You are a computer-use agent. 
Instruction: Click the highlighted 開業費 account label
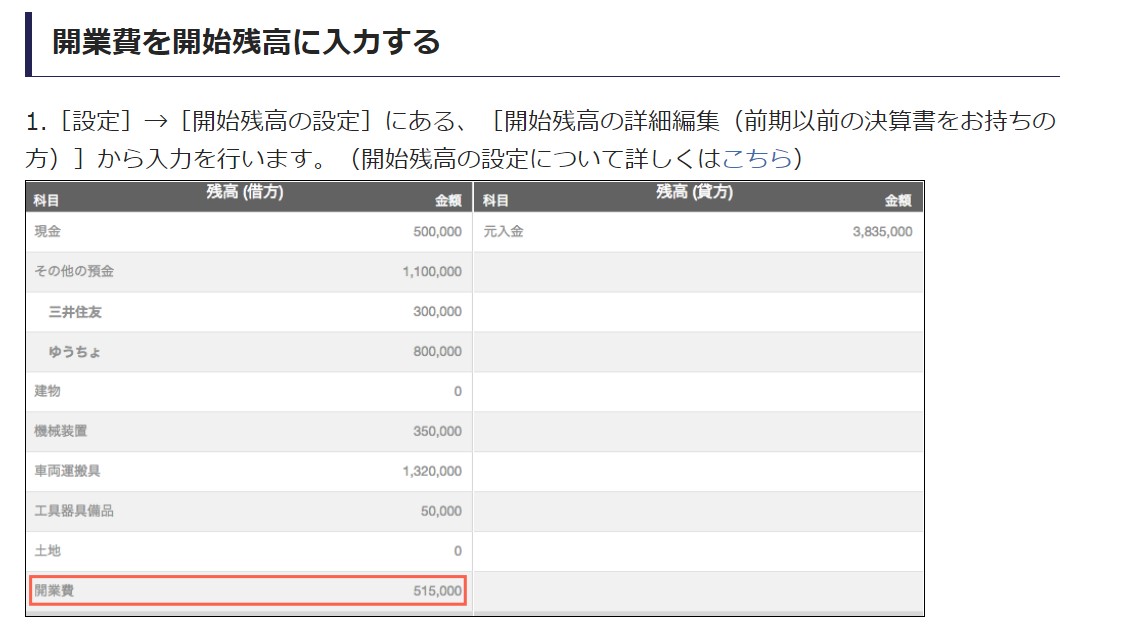pos(54,591)
